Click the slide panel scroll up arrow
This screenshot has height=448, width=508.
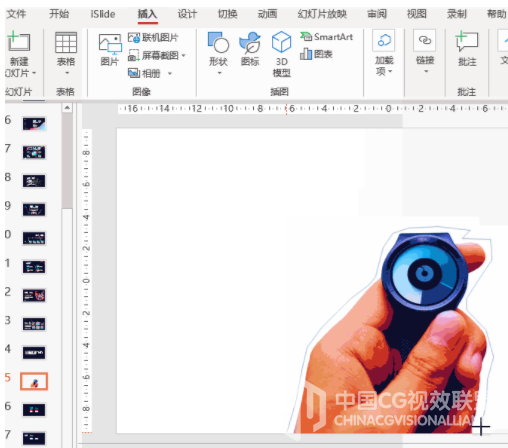67,107
